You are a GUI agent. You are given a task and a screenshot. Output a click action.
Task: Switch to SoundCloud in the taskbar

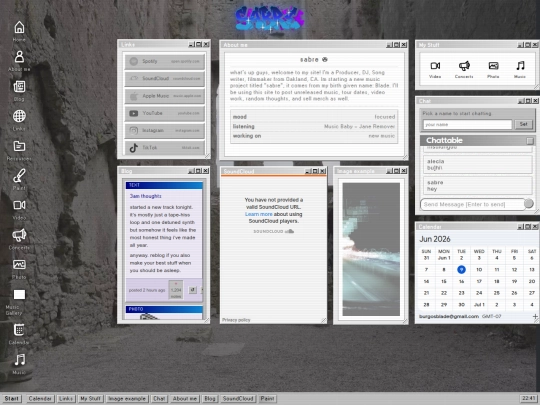(238, 398)
